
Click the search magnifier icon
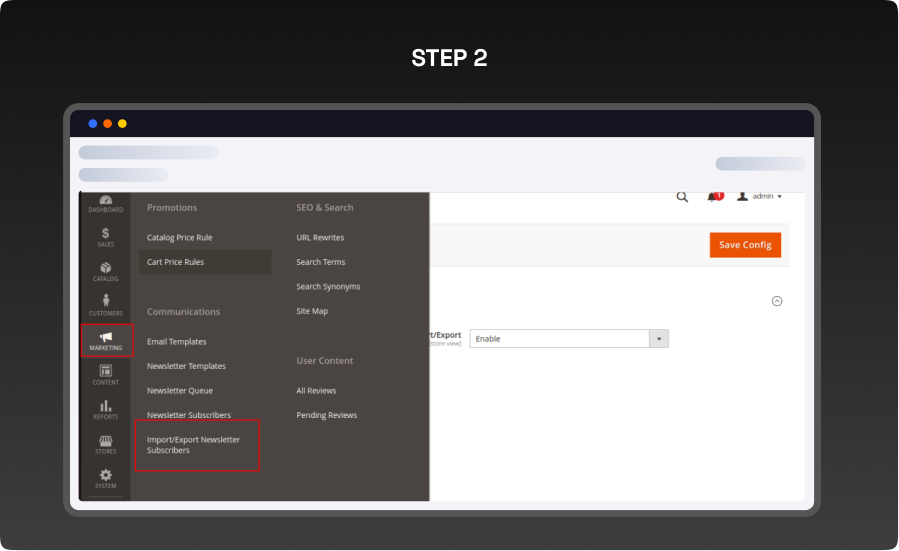(682, 197)
